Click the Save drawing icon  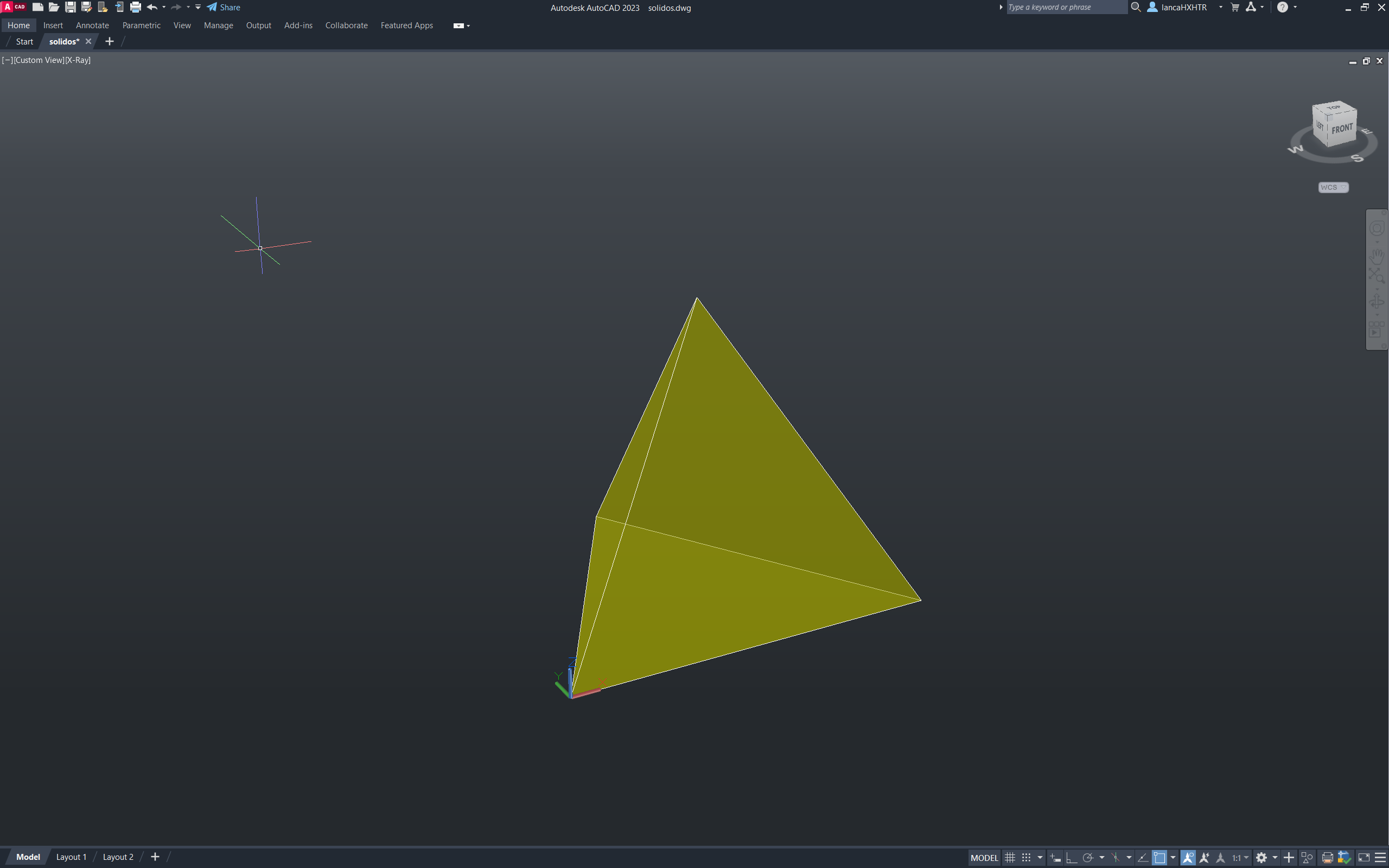point(70,8)
